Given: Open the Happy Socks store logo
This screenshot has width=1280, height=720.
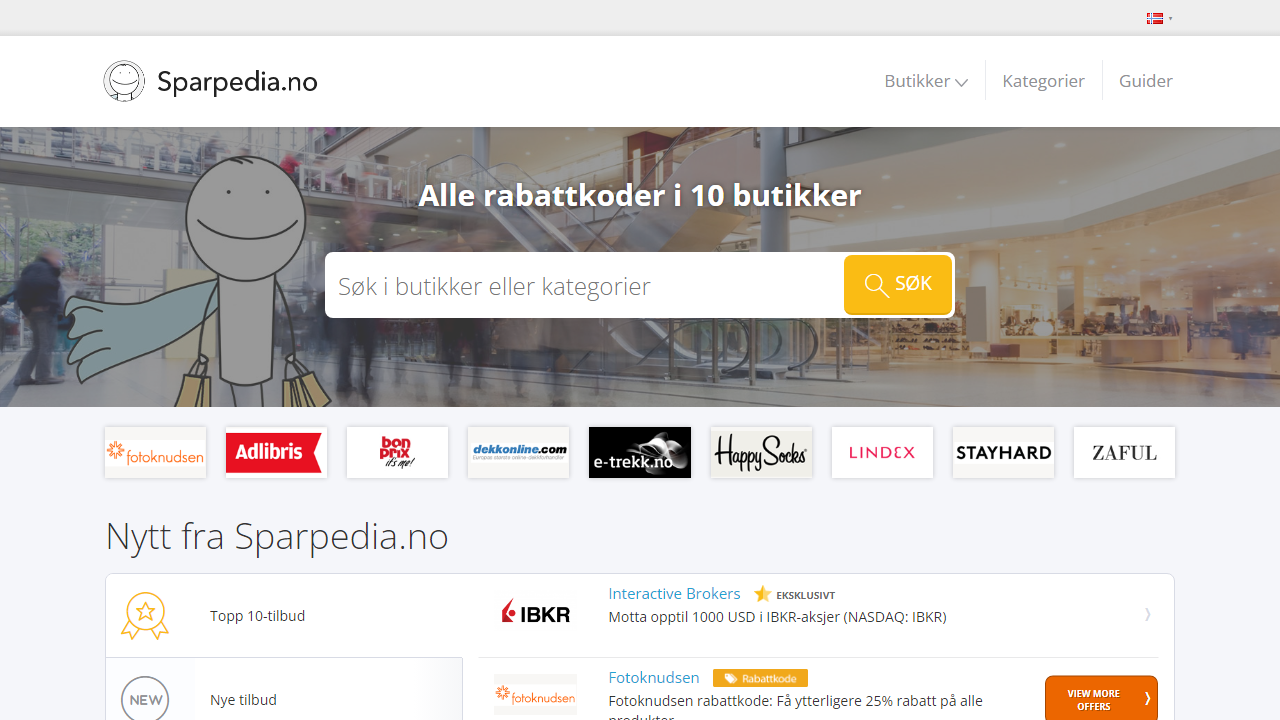Looking at the screenshot, I should [761, 452].
